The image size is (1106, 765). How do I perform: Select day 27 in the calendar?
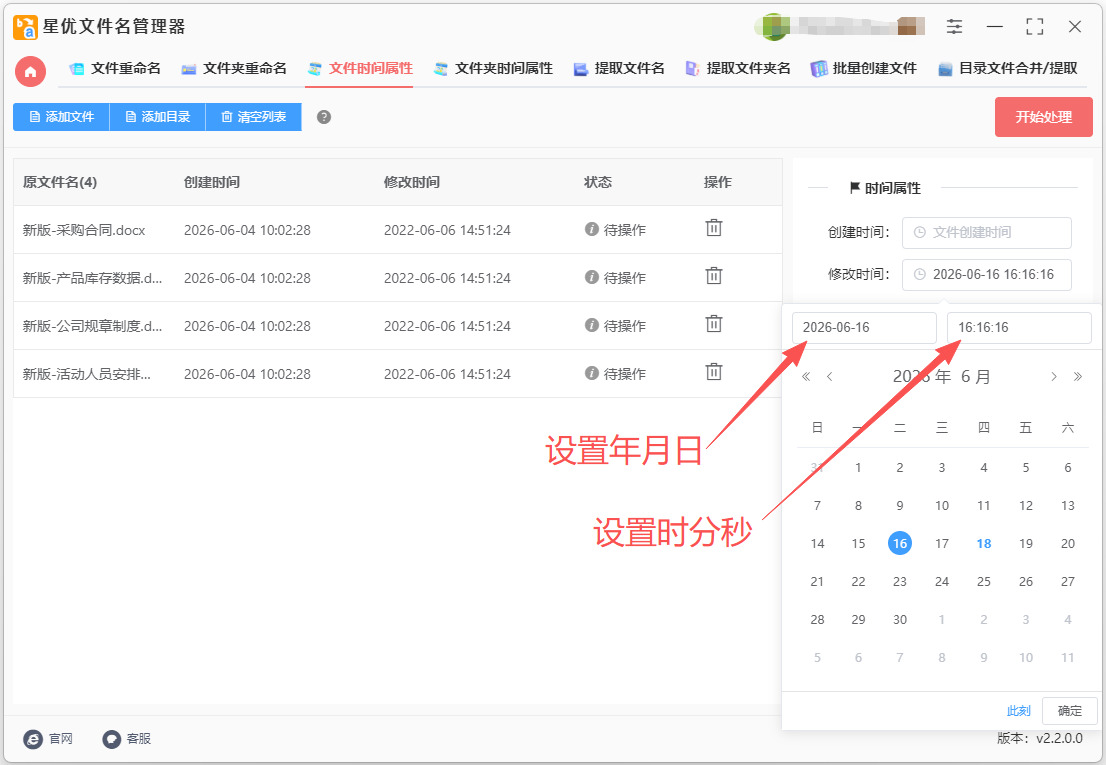(x=1068, y=582)
